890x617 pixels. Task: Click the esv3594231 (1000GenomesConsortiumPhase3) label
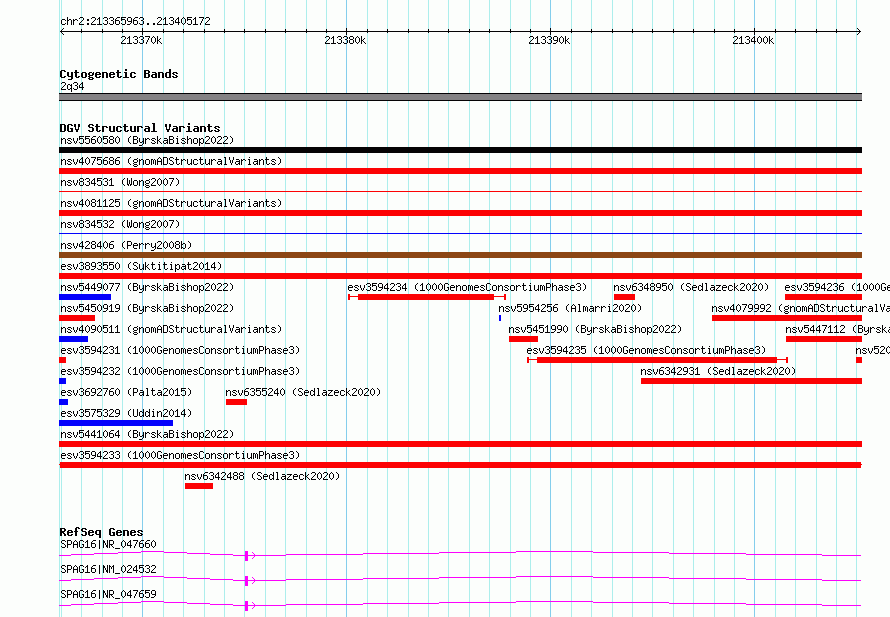180,350
